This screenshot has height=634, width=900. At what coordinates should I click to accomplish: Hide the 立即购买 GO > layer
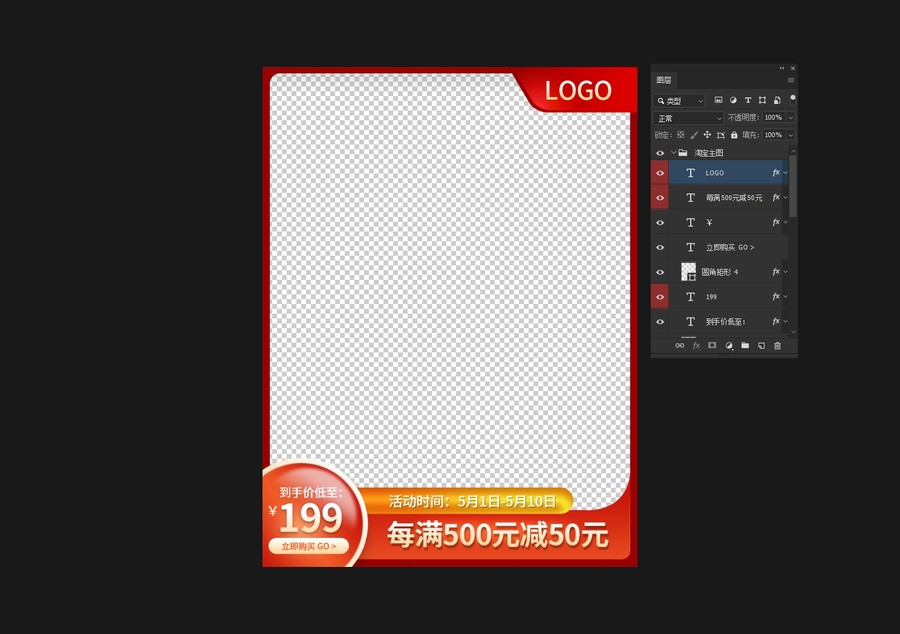(660, 247)
